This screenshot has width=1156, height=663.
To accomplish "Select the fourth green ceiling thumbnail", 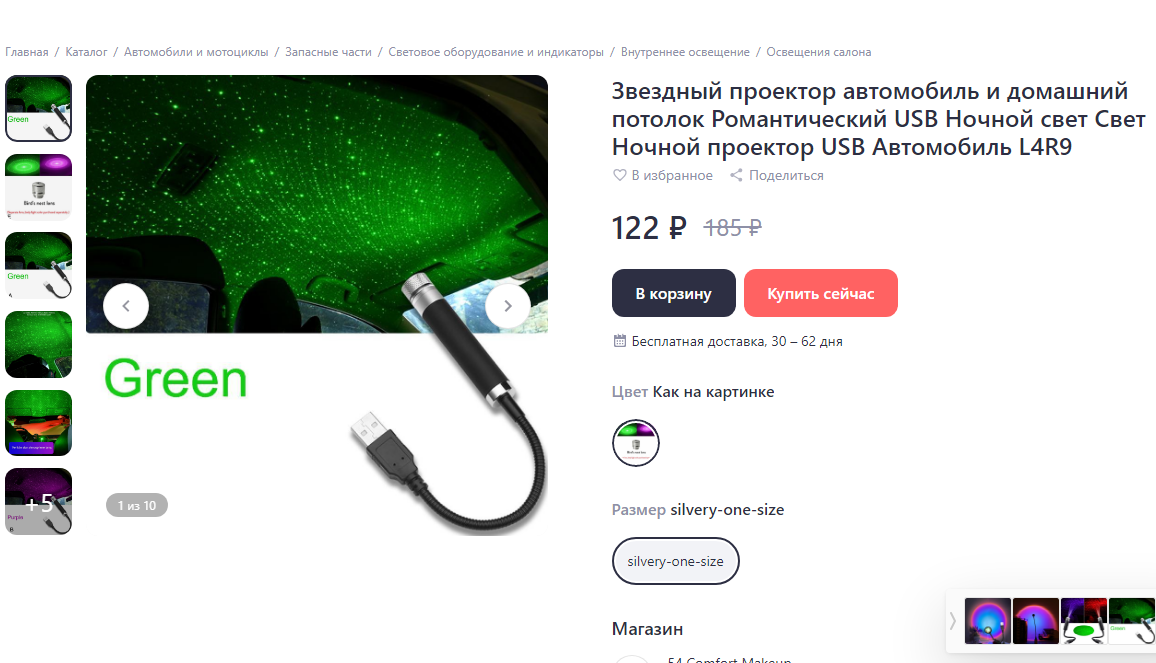I will pos(38,344).
